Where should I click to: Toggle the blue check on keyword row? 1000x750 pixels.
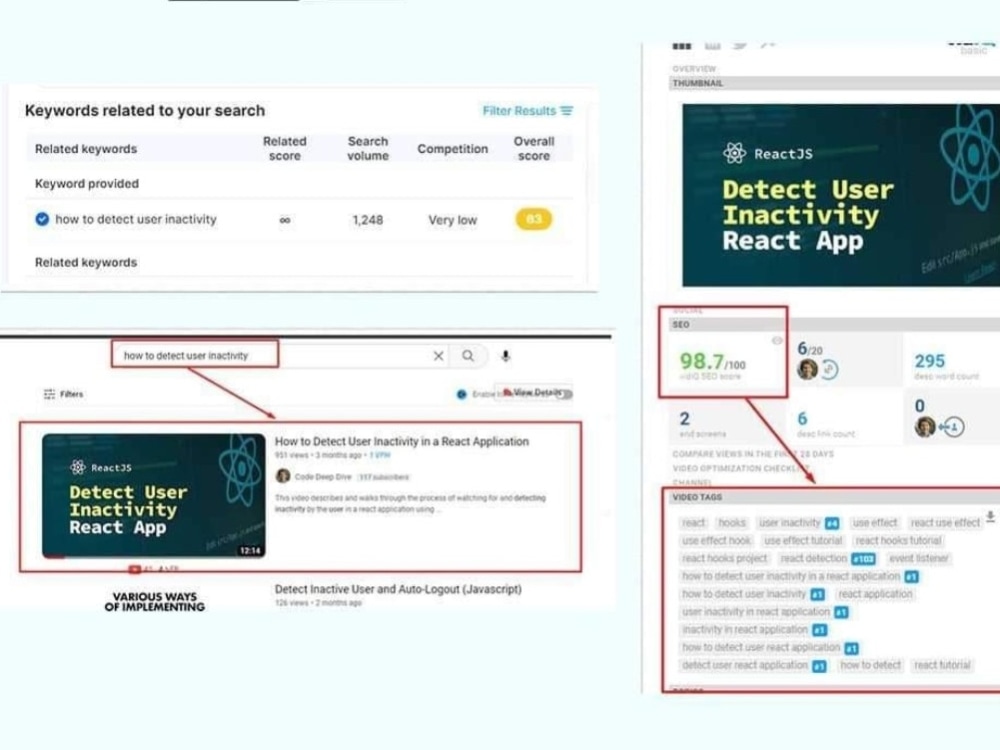42,219
